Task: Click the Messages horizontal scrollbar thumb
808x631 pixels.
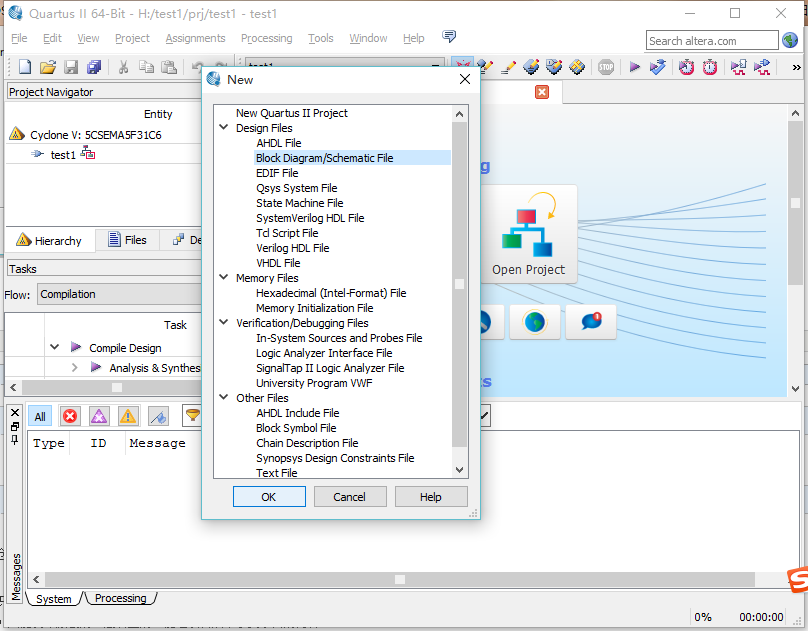Action: (399, 579)
